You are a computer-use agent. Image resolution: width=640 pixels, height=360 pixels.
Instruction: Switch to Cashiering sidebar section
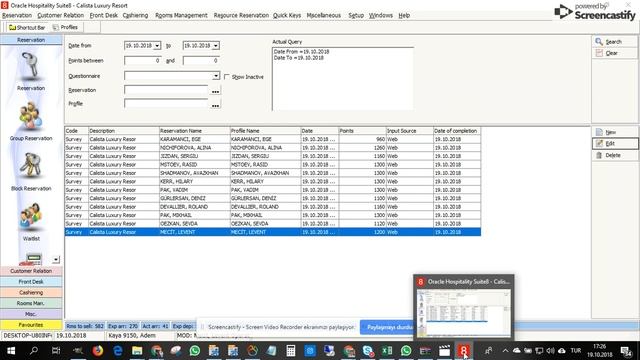(x=31, y=293)
